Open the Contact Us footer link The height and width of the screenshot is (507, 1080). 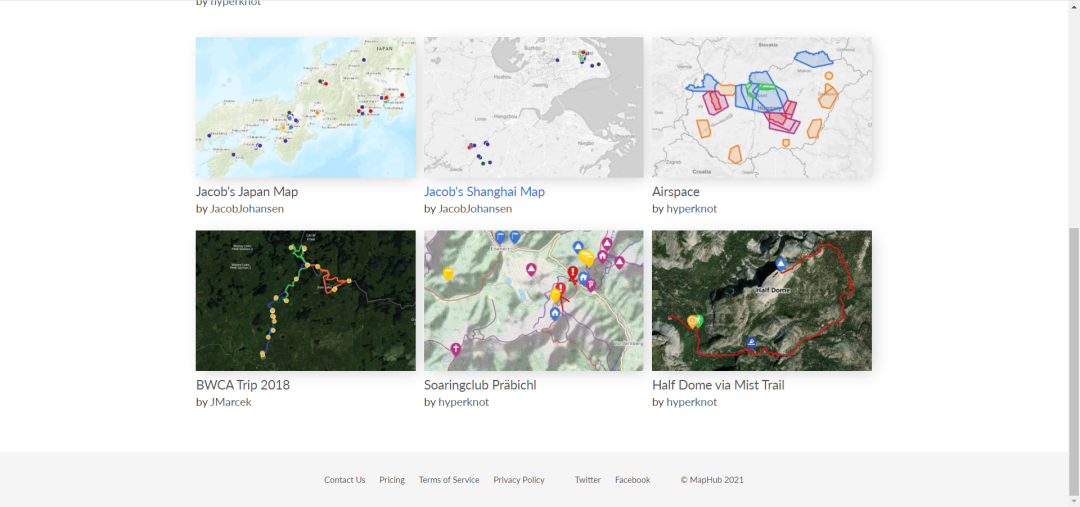pos(344,480)
